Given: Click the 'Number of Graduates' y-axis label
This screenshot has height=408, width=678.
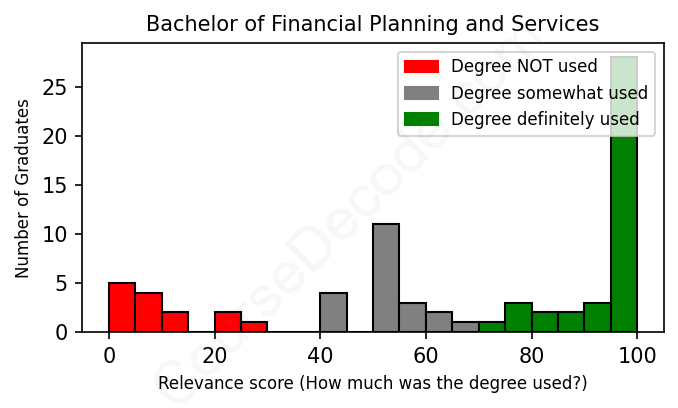Looking at the screenshot, I should point(22,188).
